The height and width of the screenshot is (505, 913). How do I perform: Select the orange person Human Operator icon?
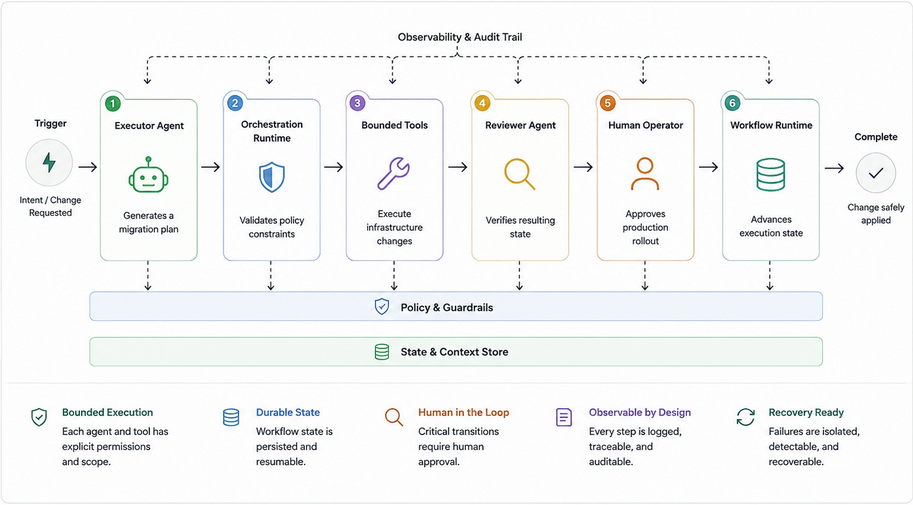(x=645, y=174)
